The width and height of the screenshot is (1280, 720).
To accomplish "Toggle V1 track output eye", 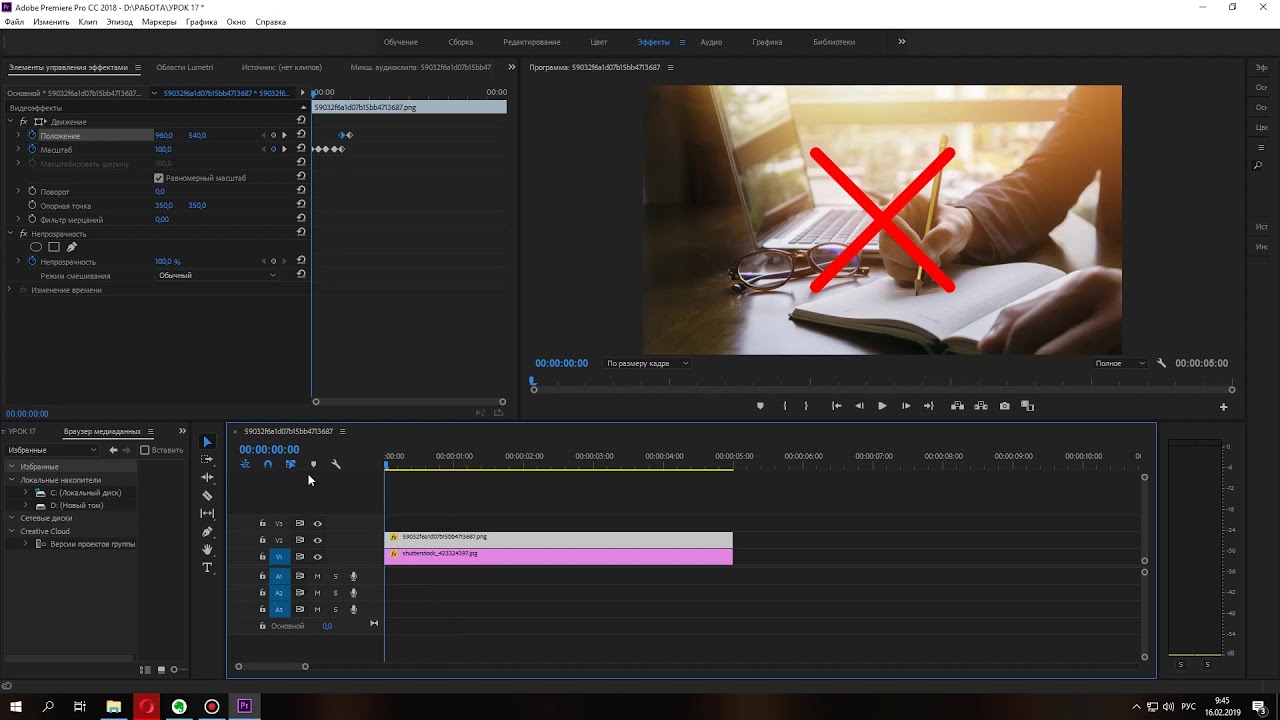I will pyautogui.click(x=318, y=557).
